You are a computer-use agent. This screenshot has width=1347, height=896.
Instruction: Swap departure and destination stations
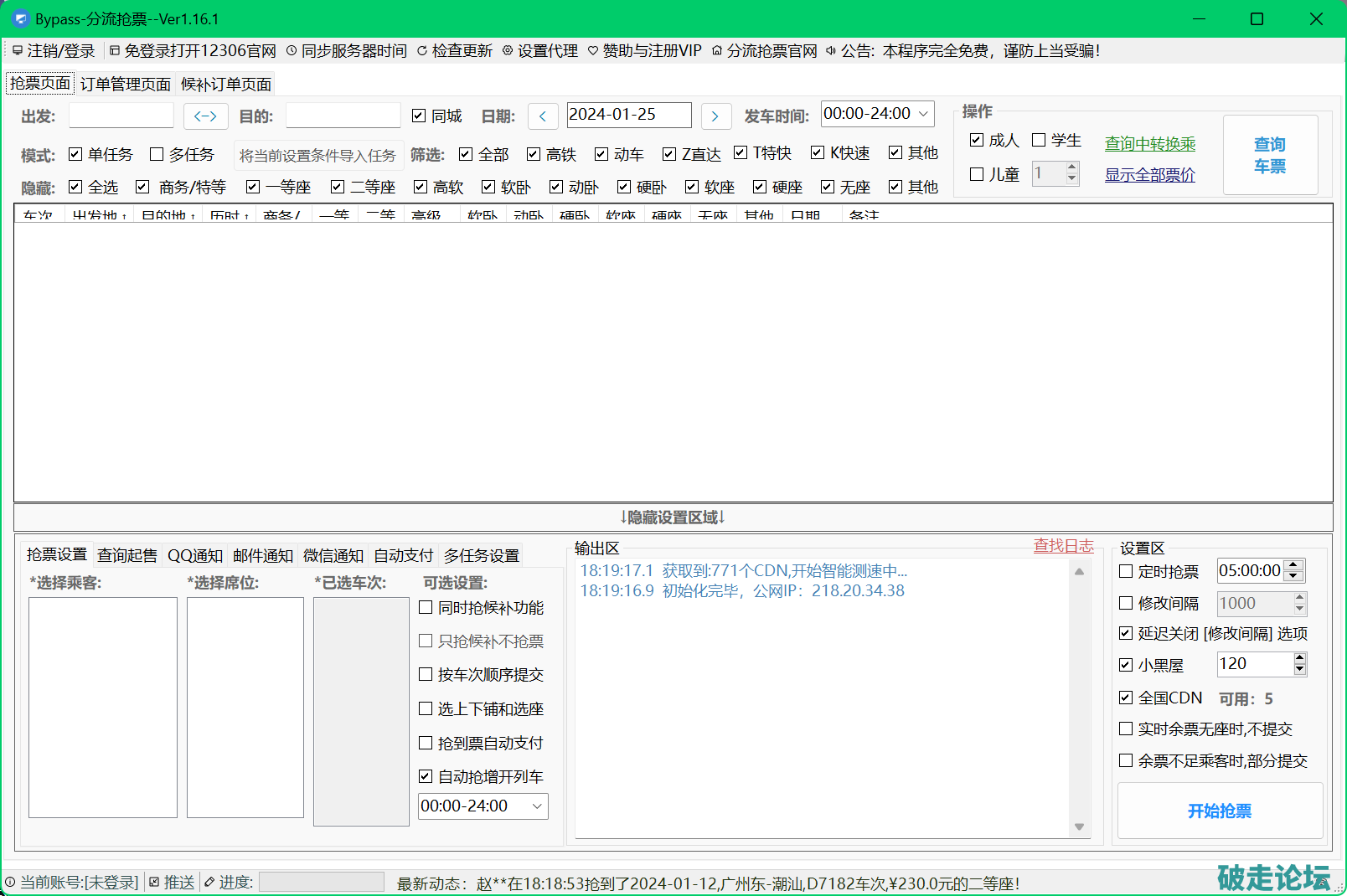tap(205, 116)
